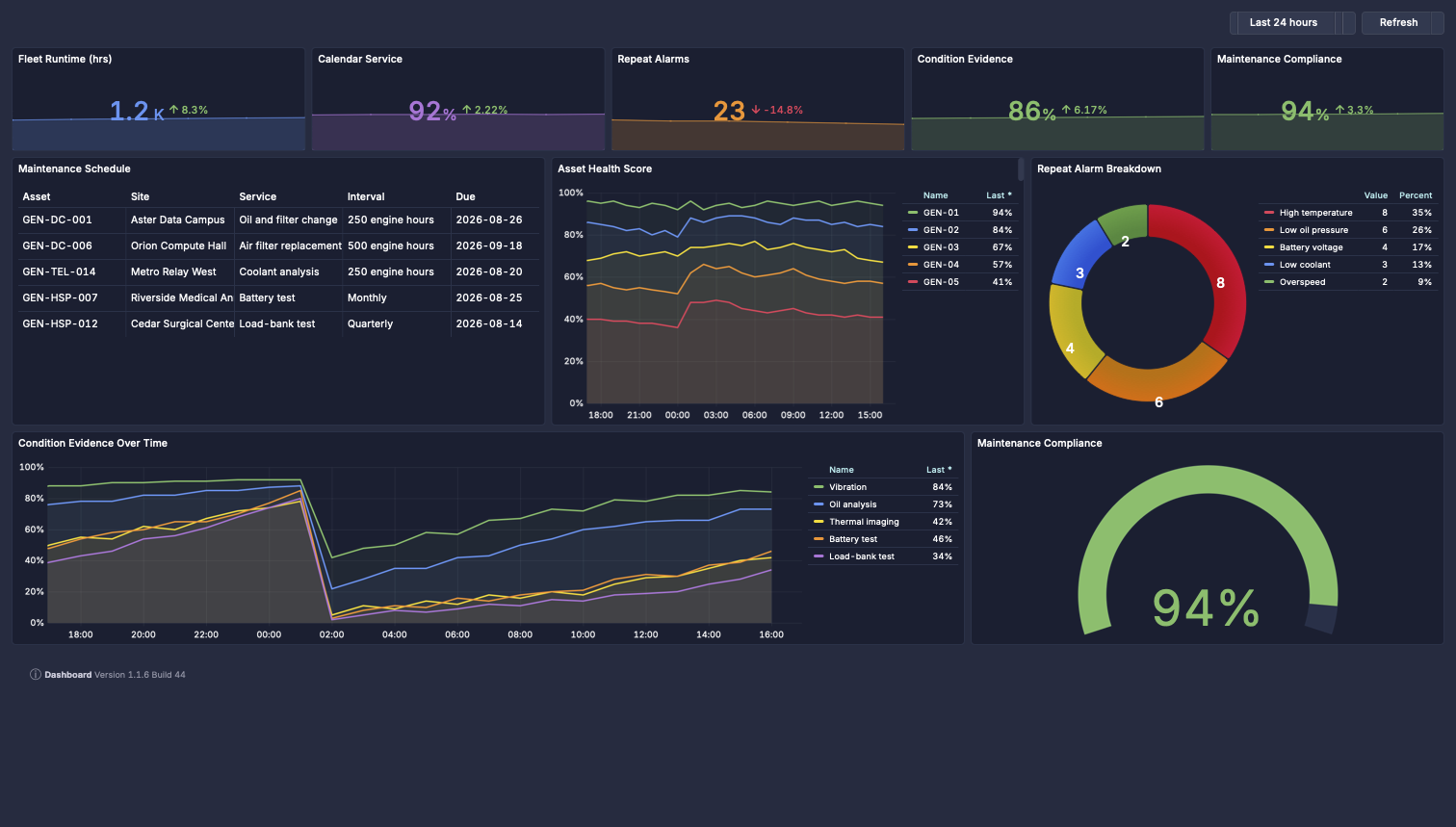Toggle the Vibration series legend entry
This screenshot has width=1456, height=827.
[x=847, y=487]
